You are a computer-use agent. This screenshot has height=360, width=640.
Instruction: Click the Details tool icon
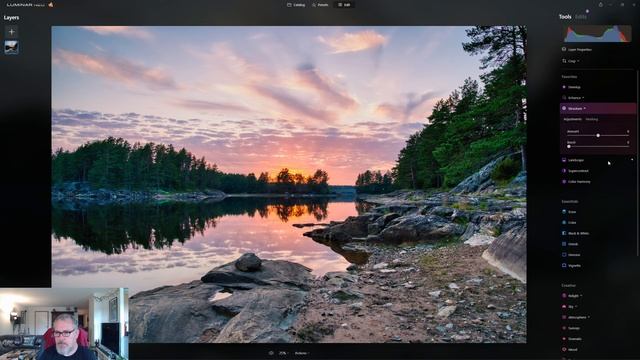click(x=564, y=244)
